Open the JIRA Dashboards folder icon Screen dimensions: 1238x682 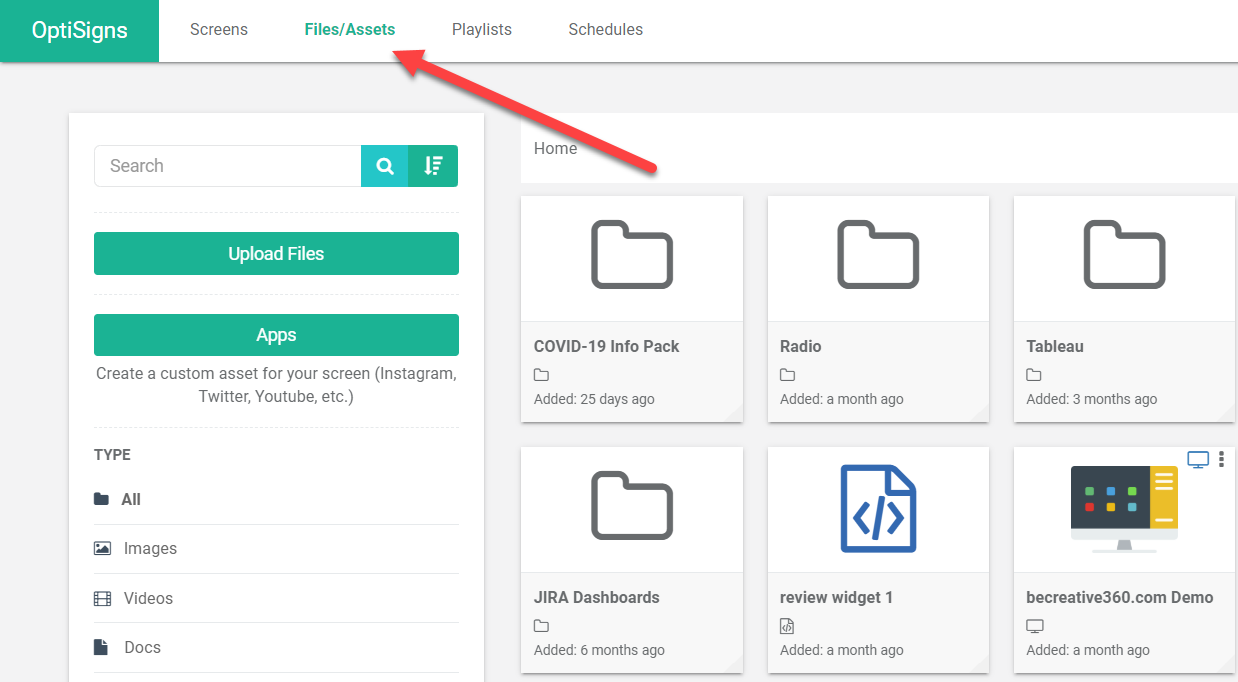(631, 507)
